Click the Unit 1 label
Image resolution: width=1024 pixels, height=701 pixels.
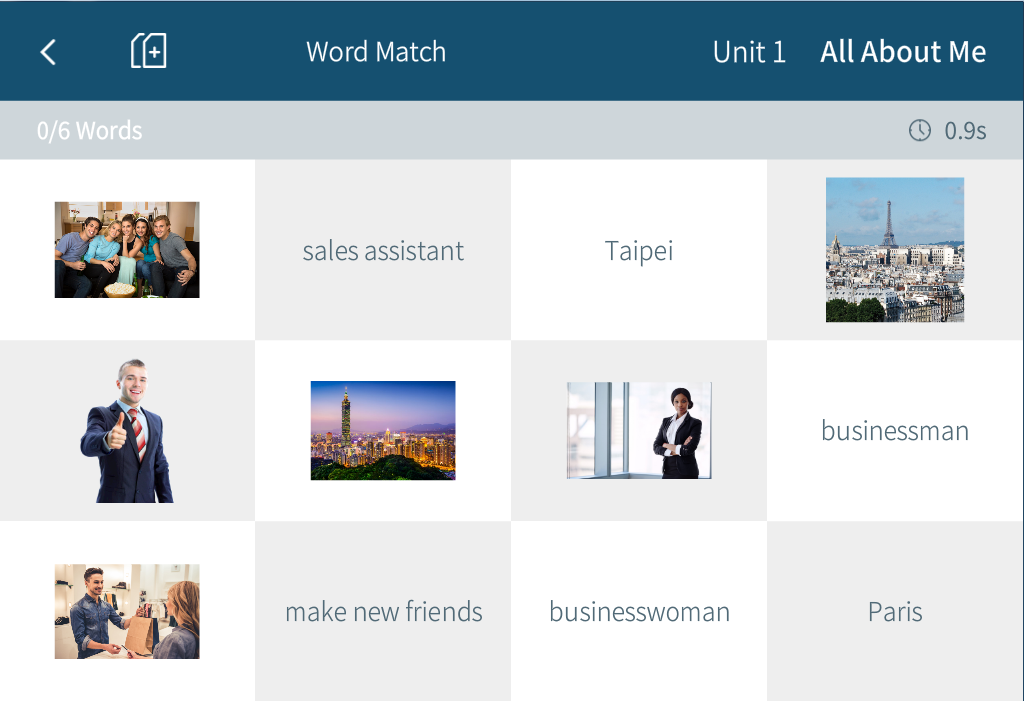[749, 52]
